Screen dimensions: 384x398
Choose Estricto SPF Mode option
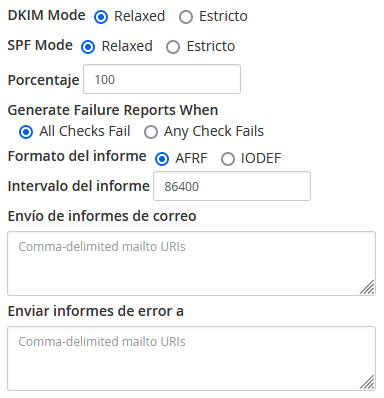pos(173,47)
